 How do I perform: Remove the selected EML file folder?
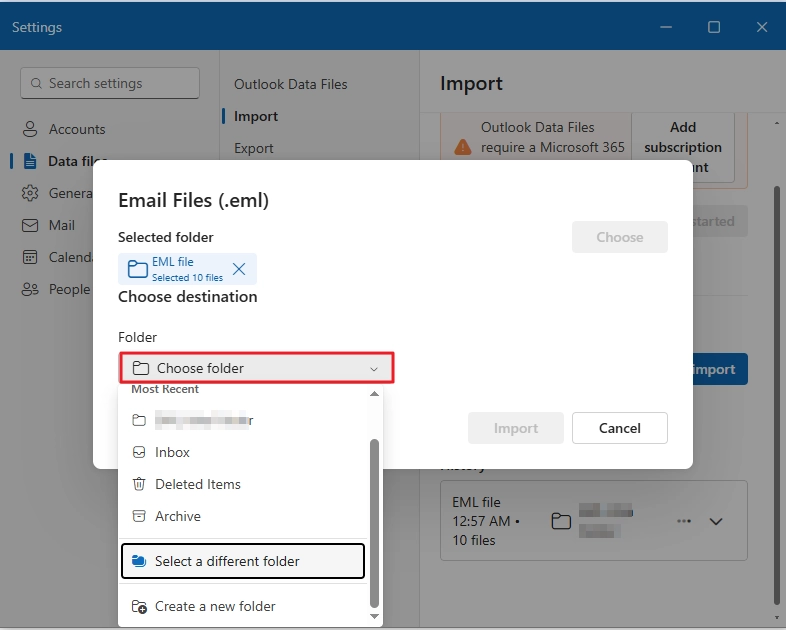(x=239, y=269)
